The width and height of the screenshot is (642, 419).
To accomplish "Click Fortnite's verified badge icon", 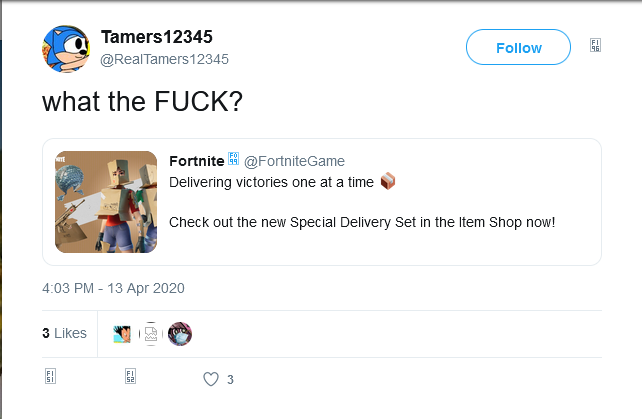I will tap(234, 159).
